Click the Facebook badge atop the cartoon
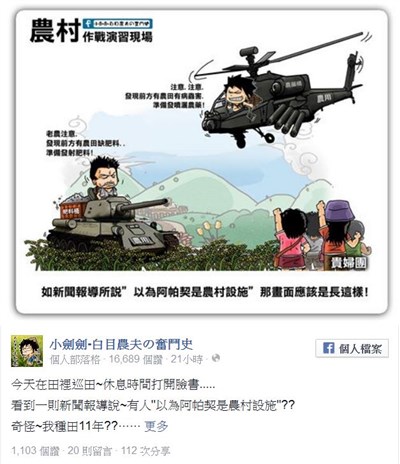400x464 pixels. coord(118,24)
